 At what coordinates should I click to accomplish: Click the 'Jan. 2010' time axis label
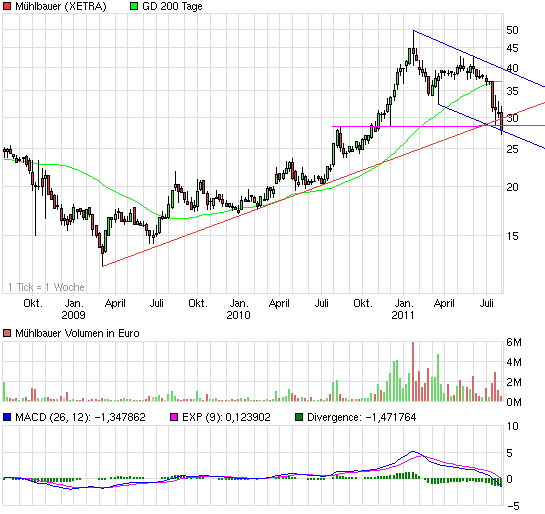[x=238, y=309]
